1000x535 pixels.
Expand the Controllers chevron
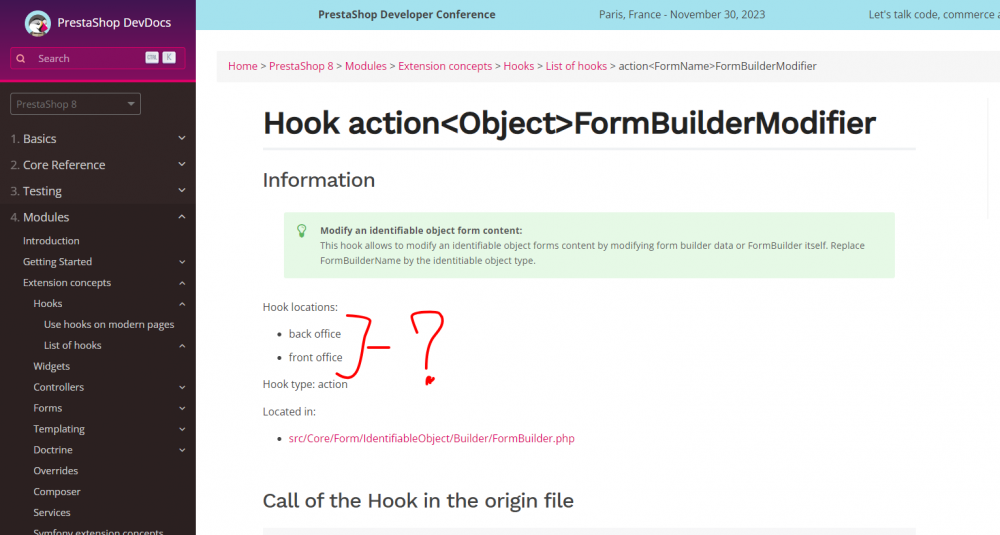click(182, 387)
